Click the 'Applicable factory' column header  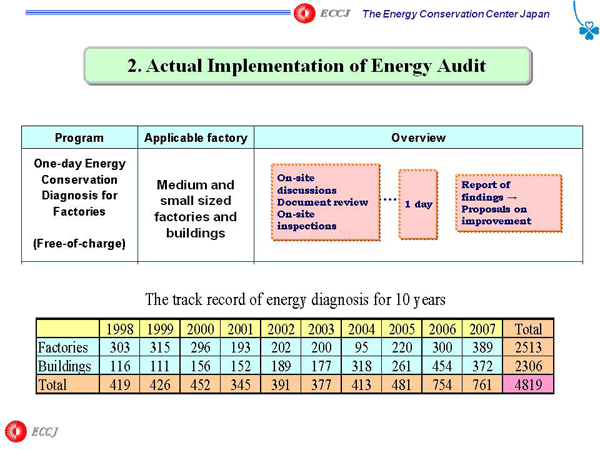pos(196,138)
